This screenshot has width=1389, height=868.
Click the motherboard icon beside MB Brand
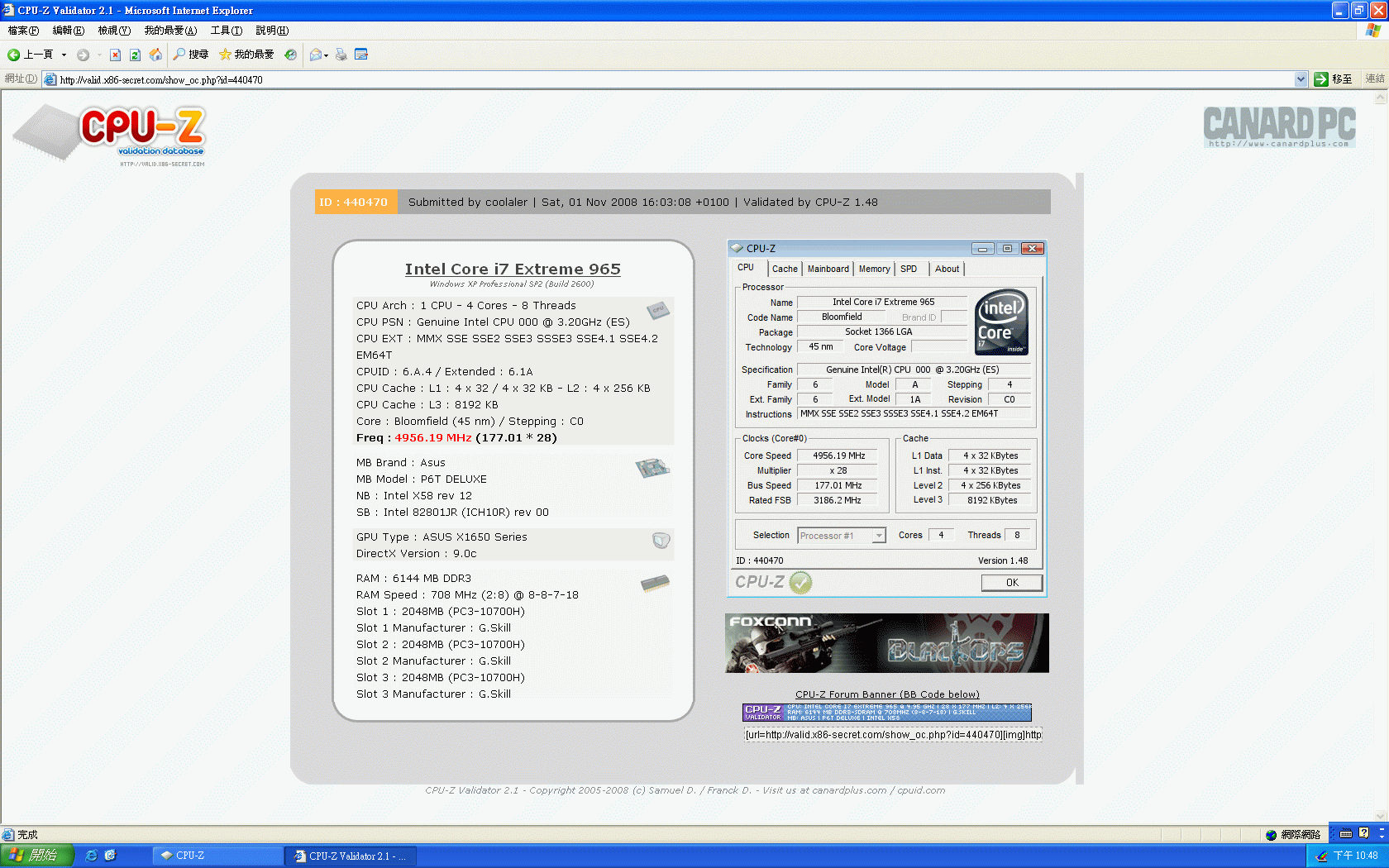[x=652, y=468]
